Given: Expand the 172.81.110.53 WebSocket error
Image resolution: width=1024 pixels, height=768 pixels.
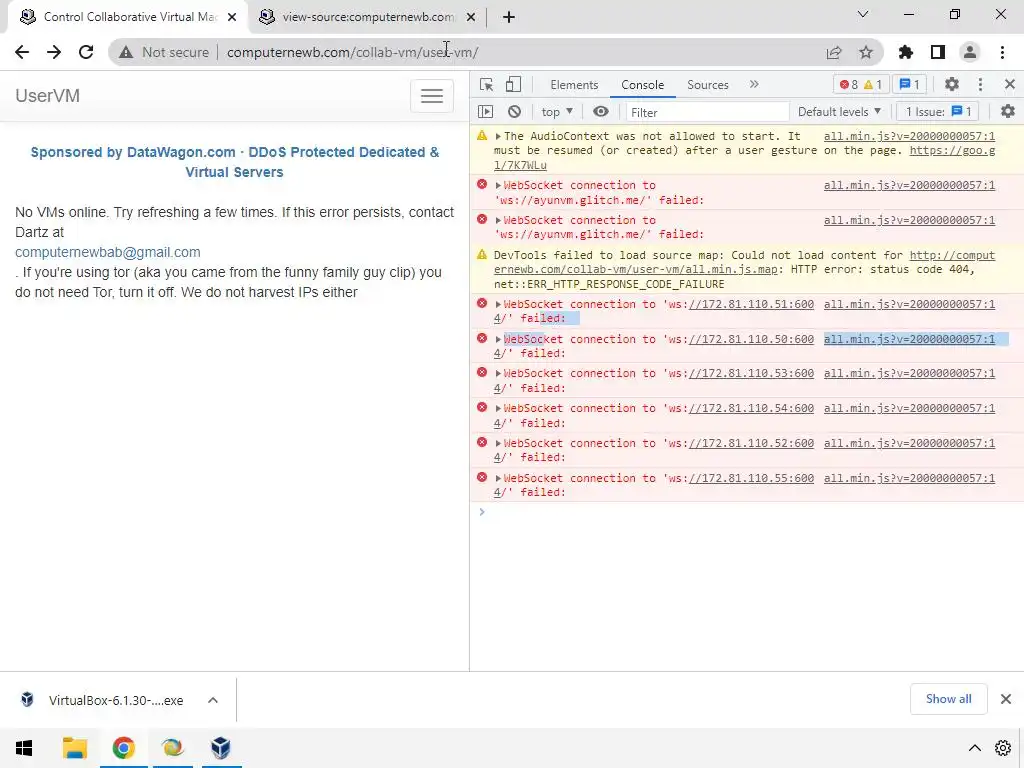Looking at the screenshot, I should [x=498, y=374].
